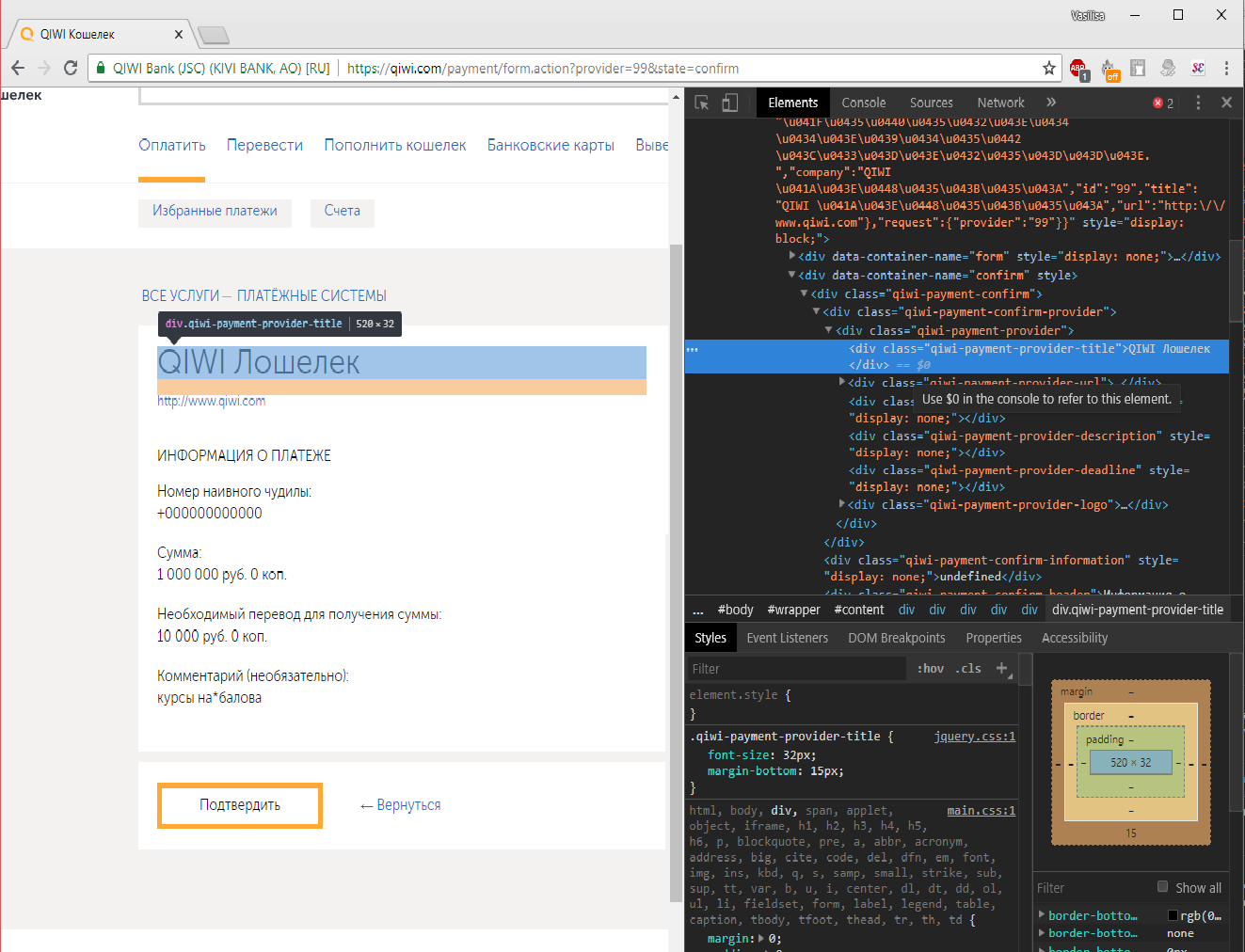
Task: Toggle the device toolbar in DevTools
Action: click(730, 103)
